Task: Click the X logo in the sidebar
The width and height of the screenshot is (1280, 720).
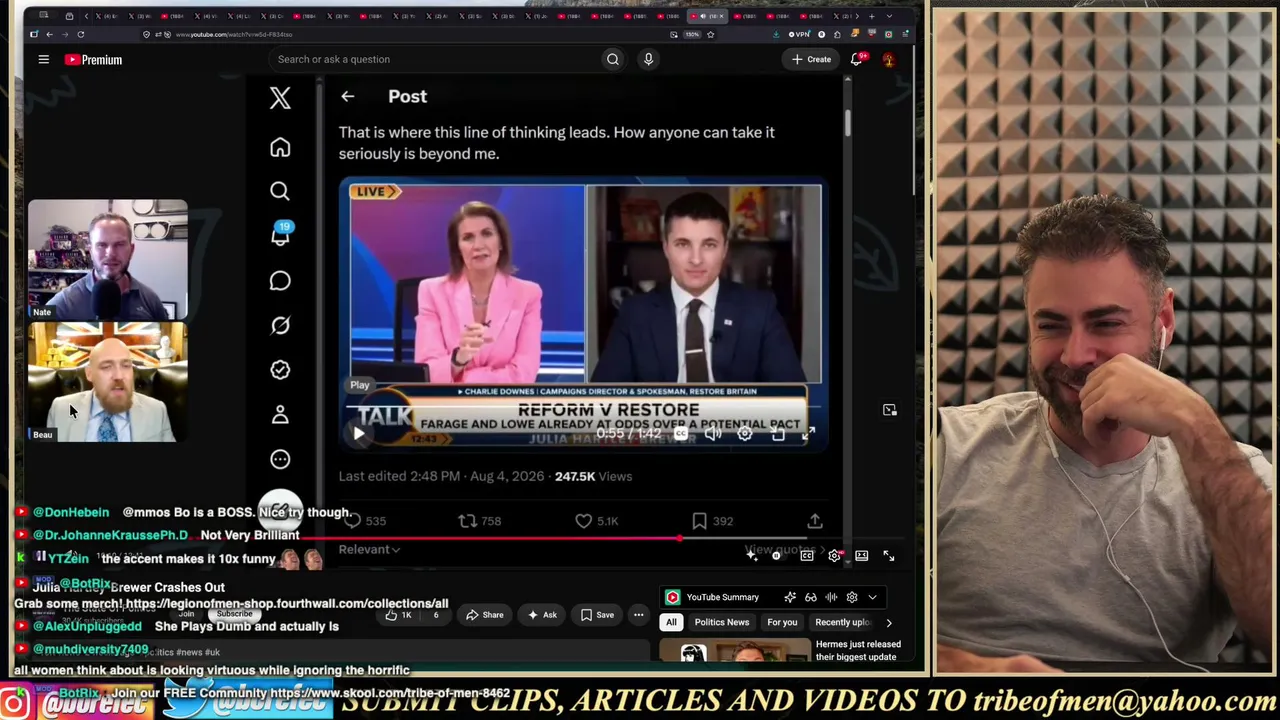Action: click(x=280, y=97)
